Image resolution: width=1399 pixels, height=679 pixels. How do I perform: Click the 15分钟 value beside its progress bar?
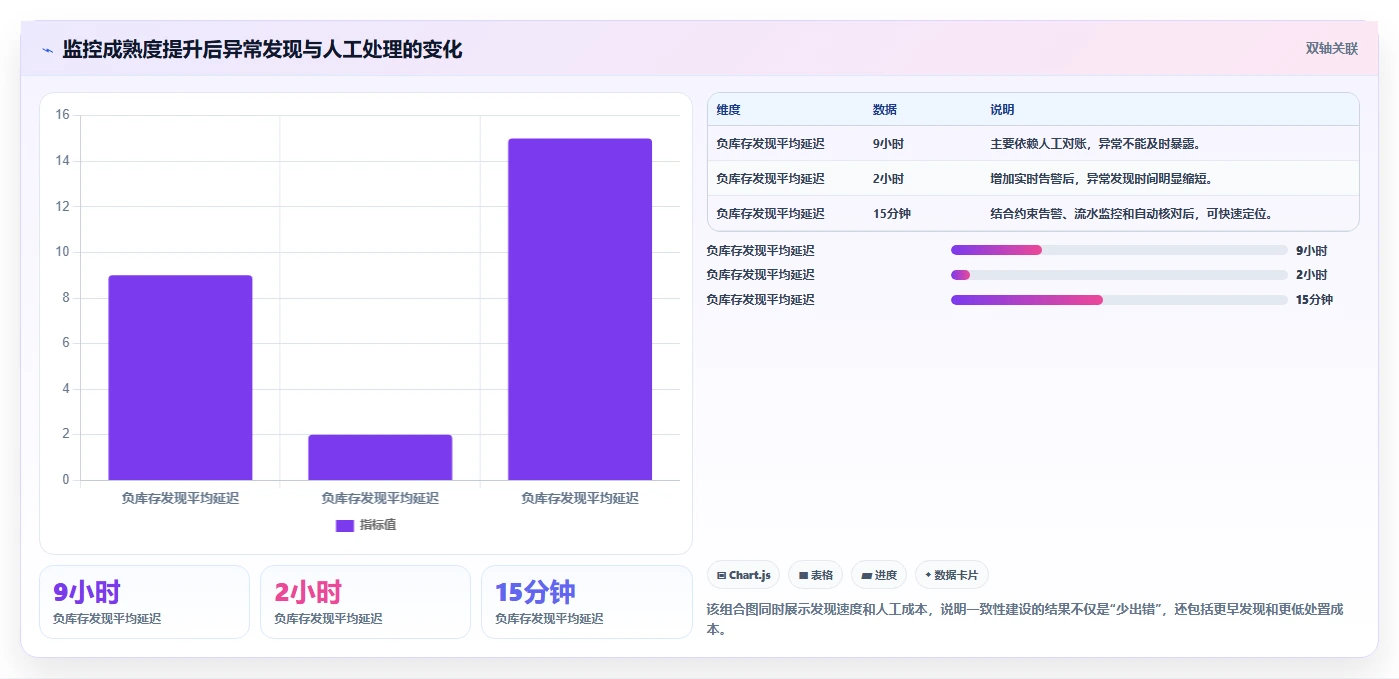coord(1314,300)
